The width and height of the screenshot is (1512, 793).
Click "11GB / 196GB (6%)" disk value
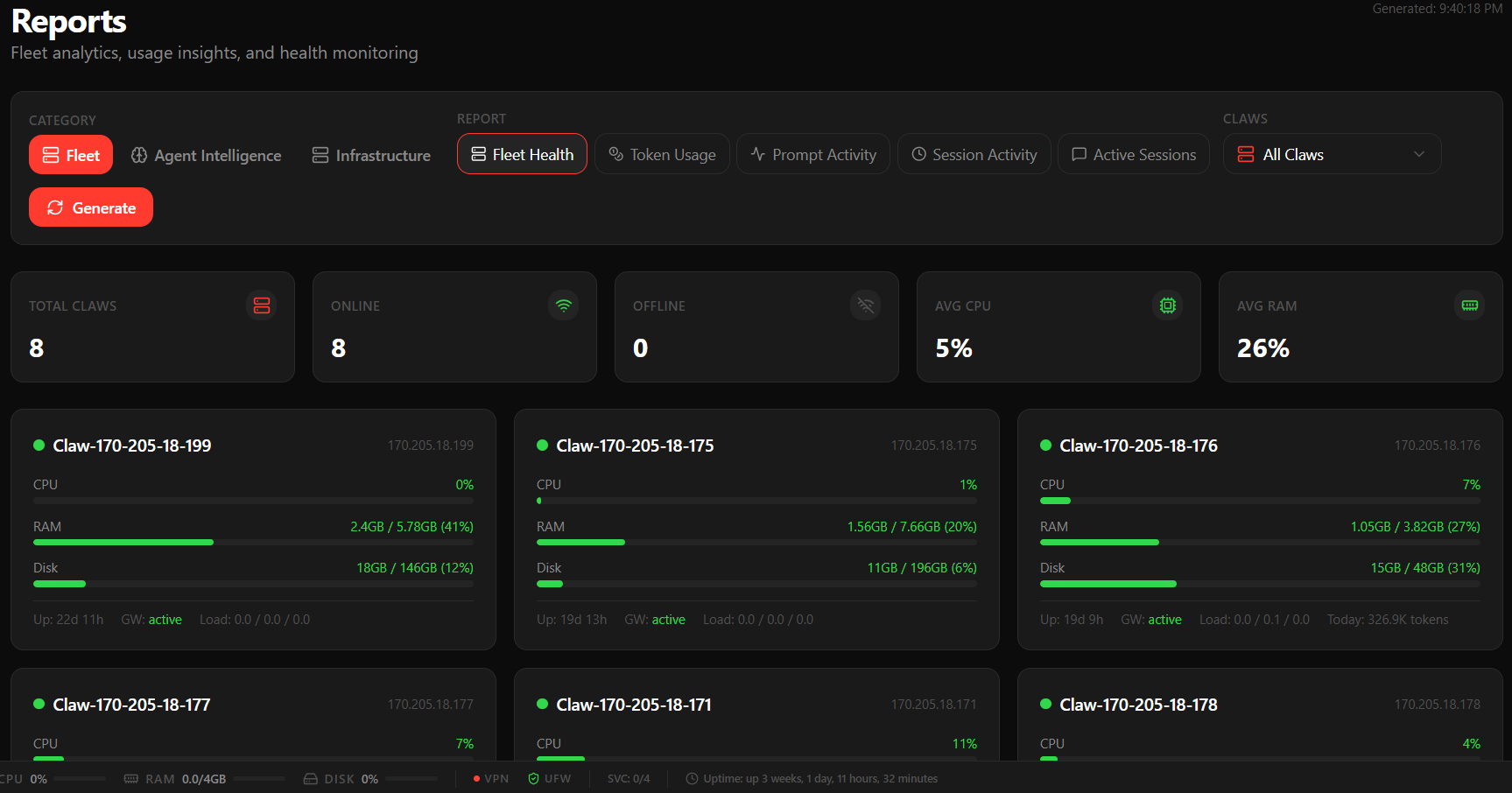pyautogui.click(x=922, y=568)
